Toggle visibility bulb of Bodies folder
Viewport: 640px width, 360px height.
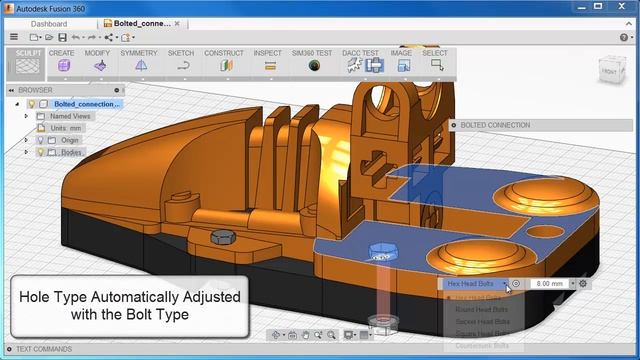point(40,152)
